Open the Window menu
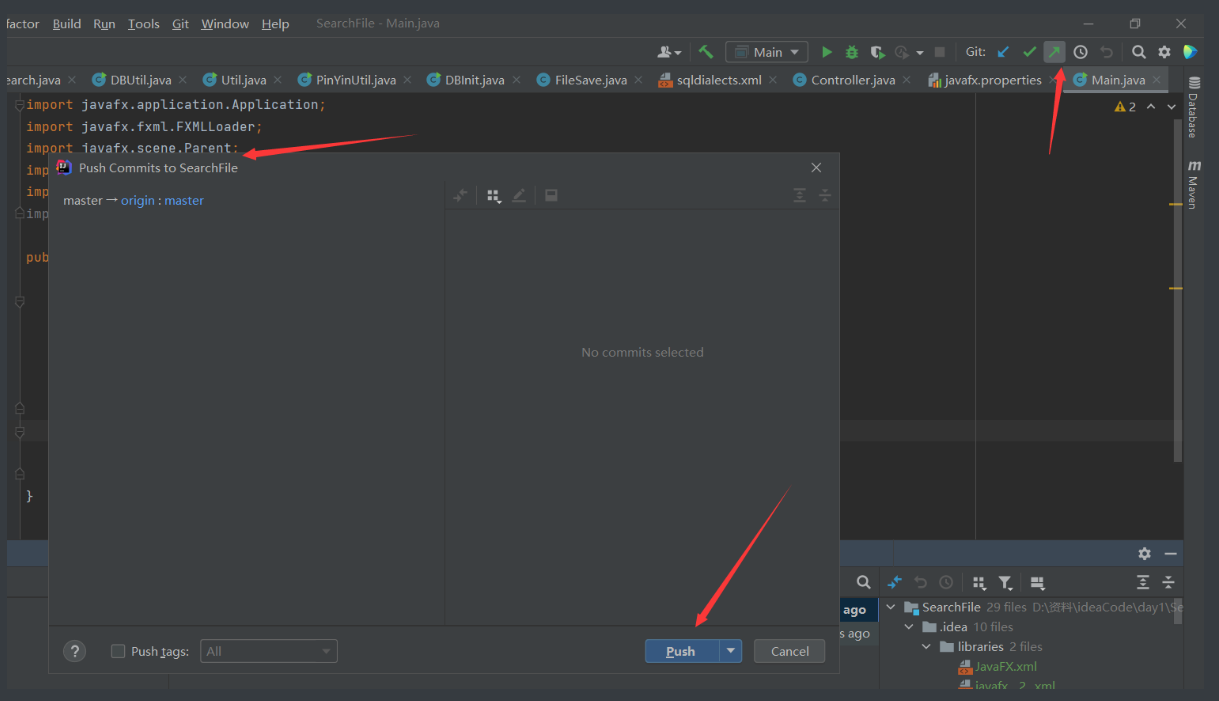Viewport: 1219px width, 701px height. click(225, 24)
